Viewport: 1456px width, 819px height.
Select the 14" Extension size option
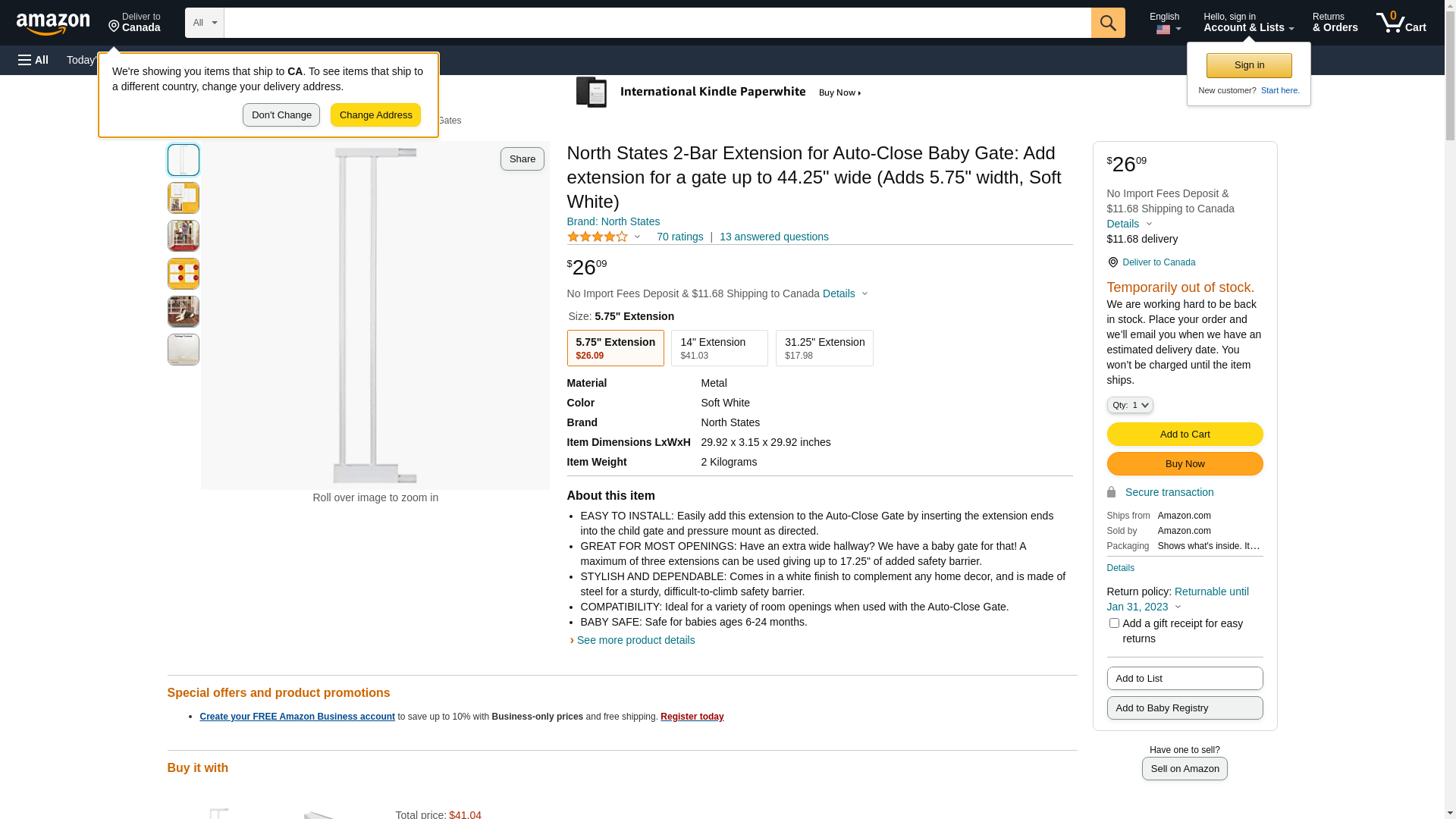point(719,348)
